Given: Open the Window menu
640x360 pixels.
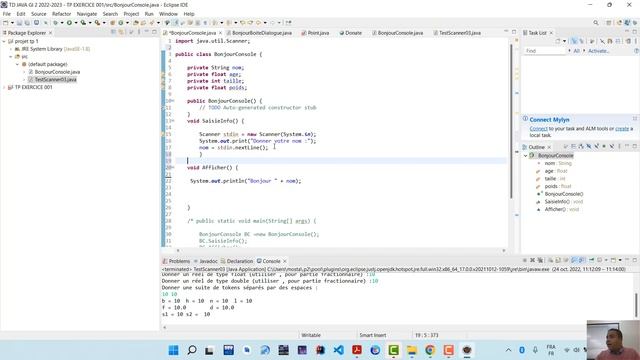Looking at the screenshot, I should (168, 14).
